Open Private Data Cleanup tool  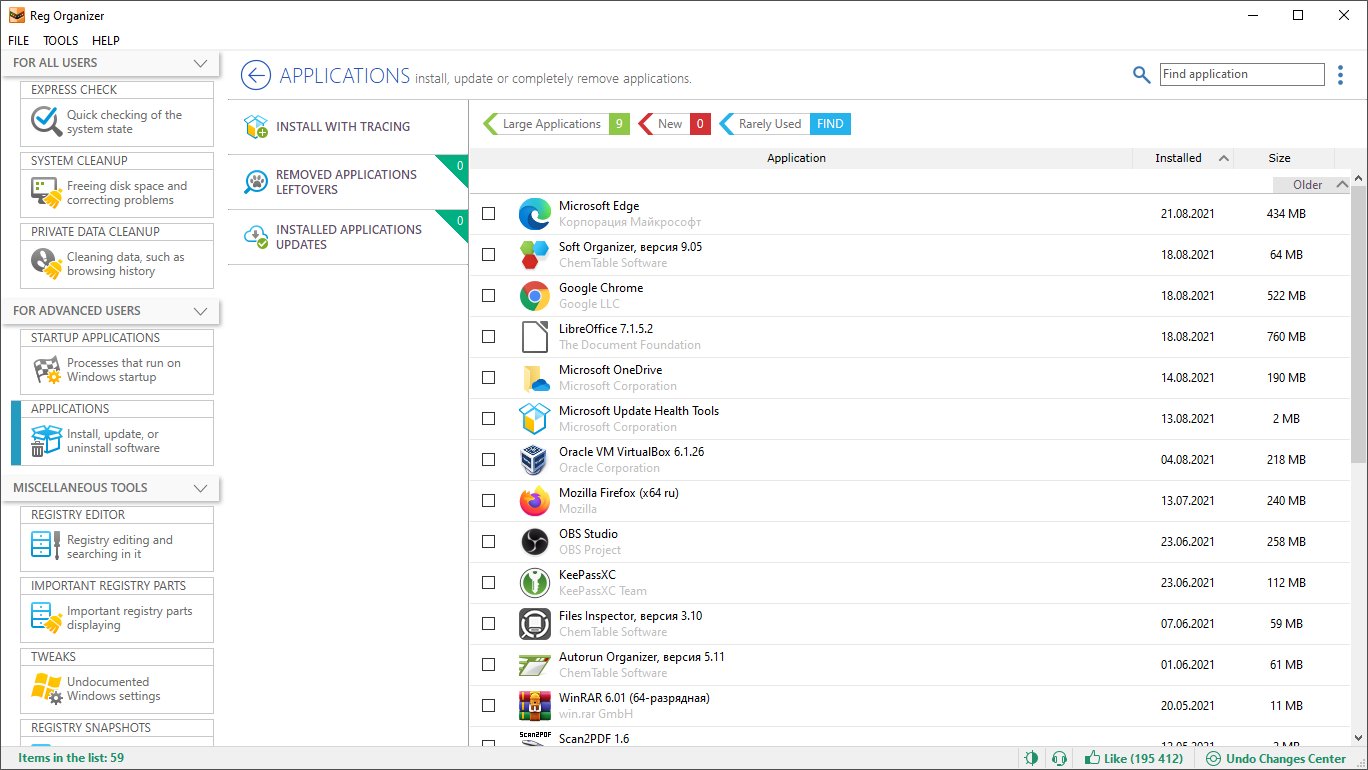(116, 262)
